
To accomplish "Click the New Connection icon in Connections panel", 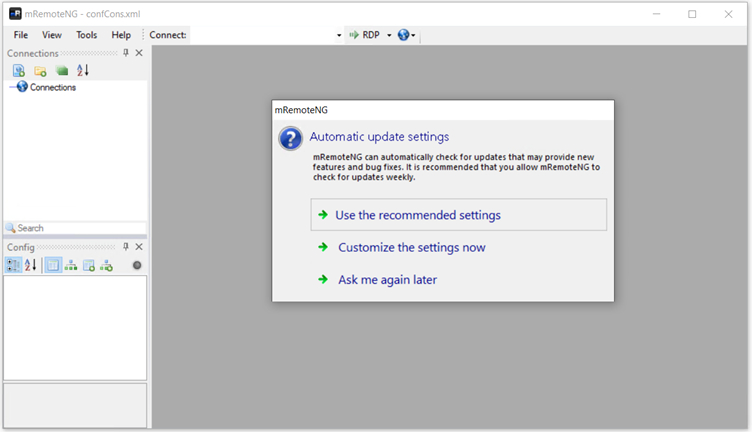I will (19, 70).
